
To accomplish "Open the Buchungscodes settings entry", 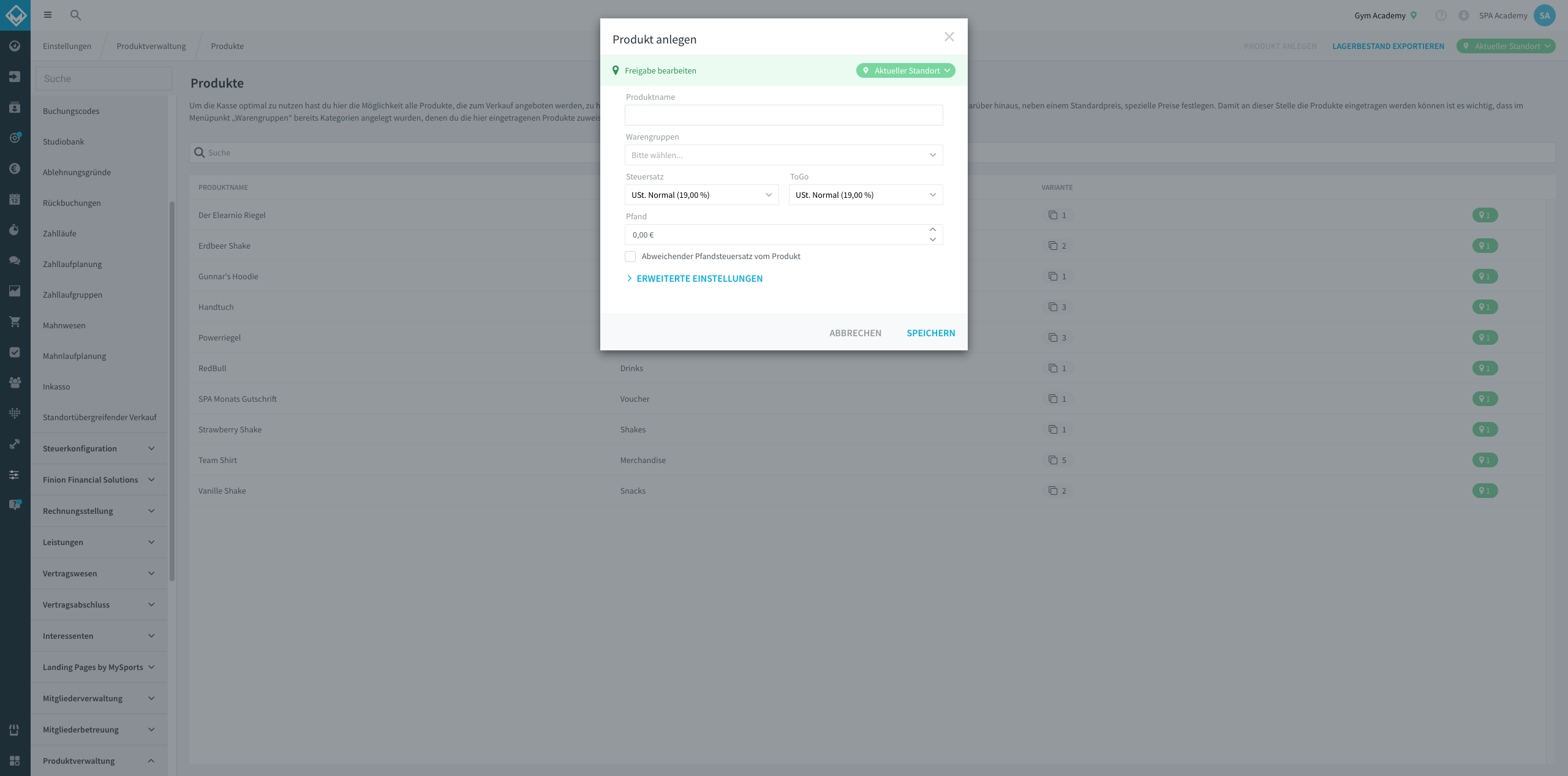I will (71, 111).
